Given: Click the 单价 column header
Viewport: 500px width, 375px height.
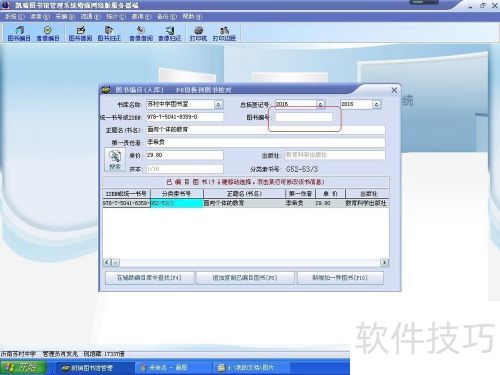Looking at the screenshot, I should [x=330, y=194].
